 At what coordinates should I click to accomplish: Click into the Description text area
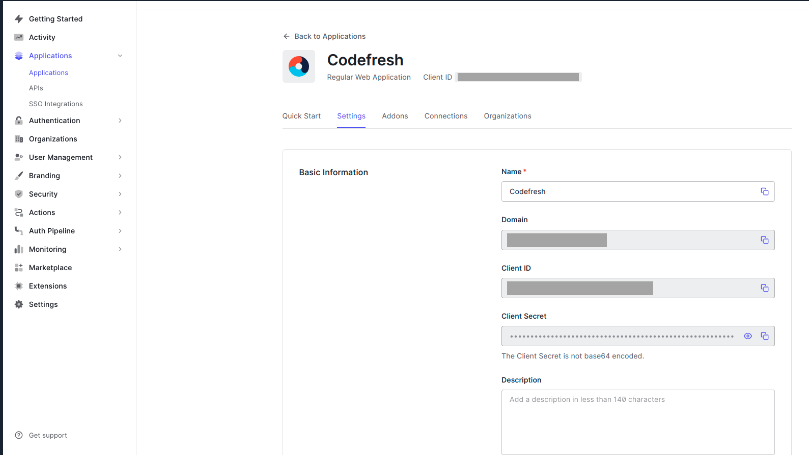click(637, 421)
